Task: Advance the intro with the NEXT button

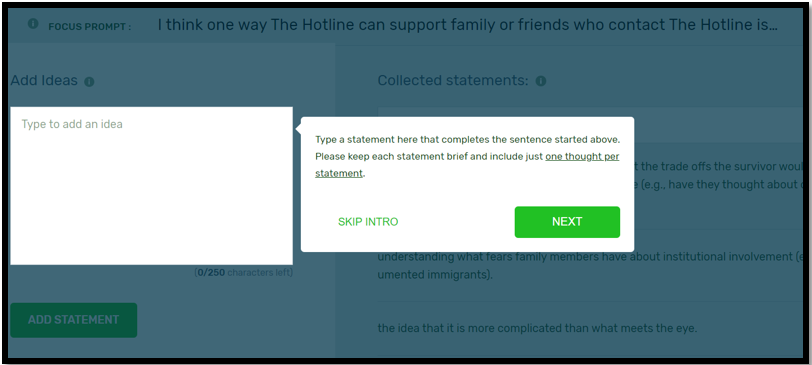Action: pyautogui.click(x=567, y=222)
